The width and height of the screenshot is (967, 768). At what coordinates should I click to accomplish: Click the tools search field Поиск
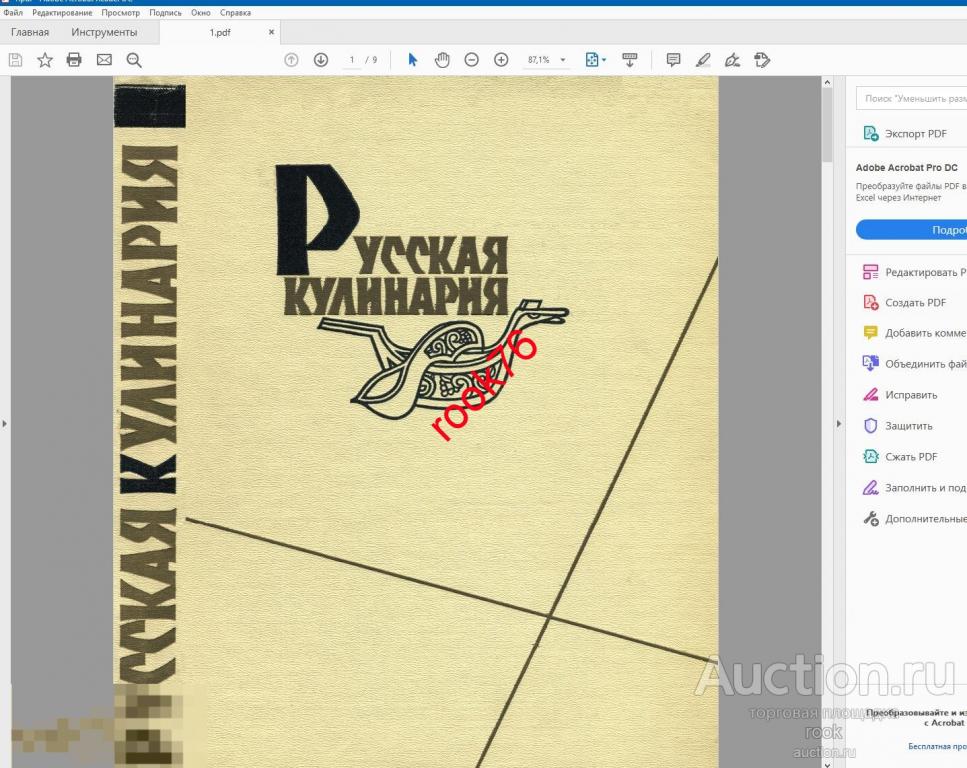pyautogui.click(x=911, y=98)
